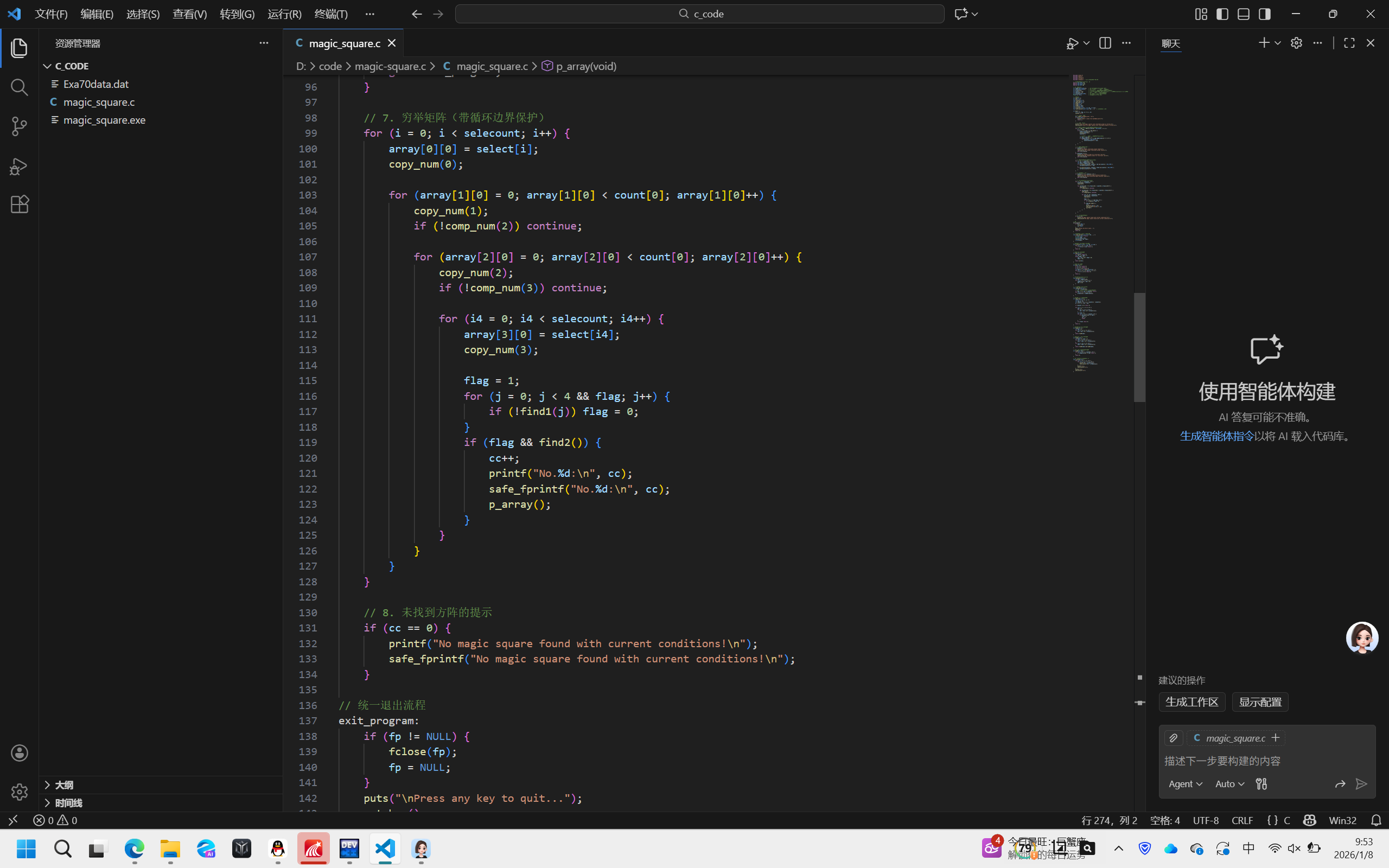Open the Extensions view
Viewport: 1389px width, 868px height.
point(19,205)
